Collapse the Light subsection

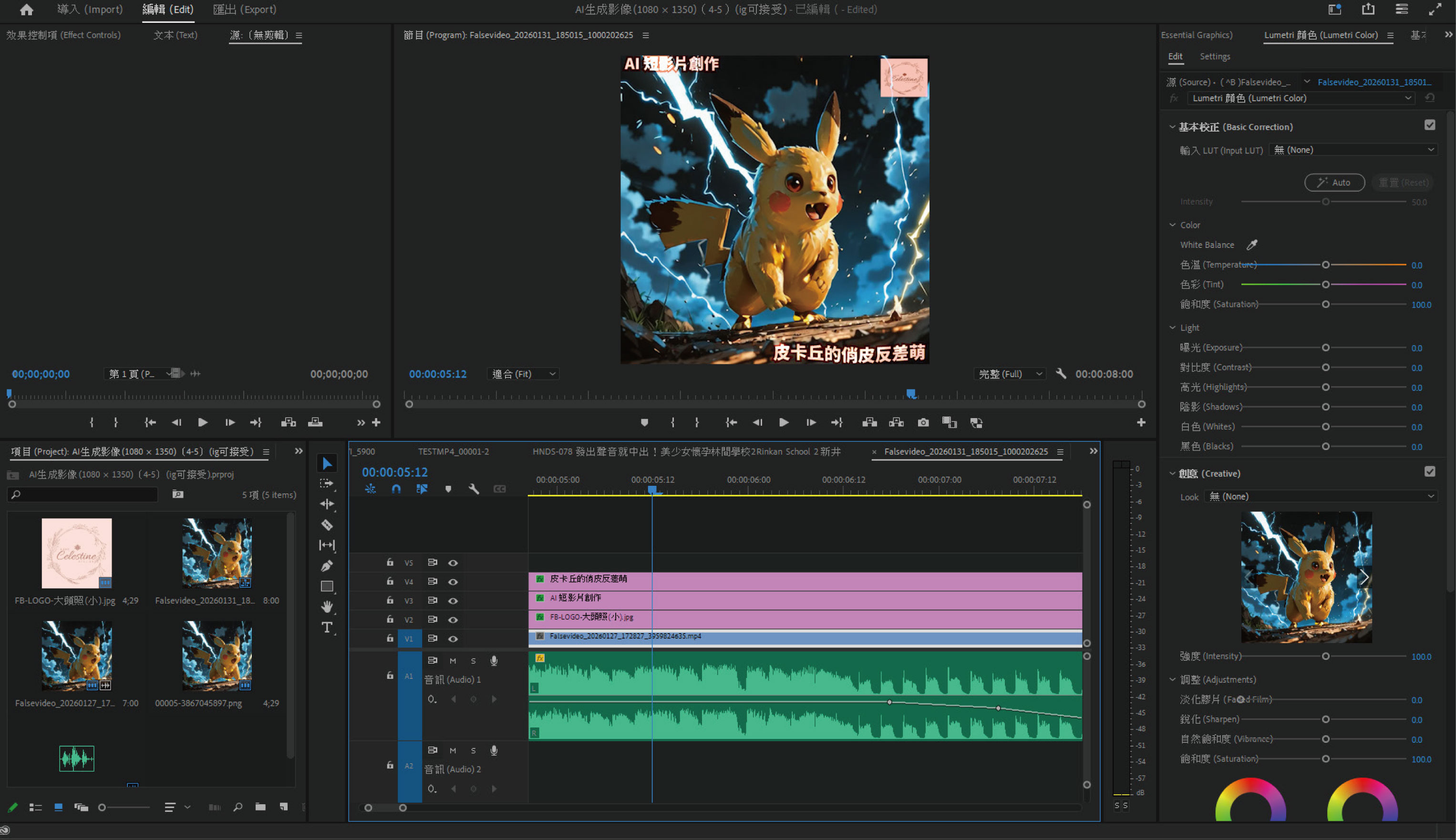tap(1172, 328)
